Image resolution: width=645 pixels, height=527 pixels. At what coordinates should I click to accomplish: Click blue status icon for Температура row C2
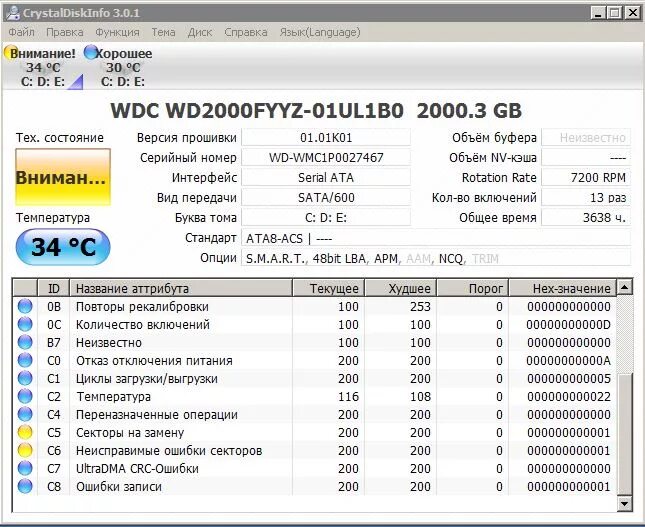pyautogui.click(x=25, y=397)
